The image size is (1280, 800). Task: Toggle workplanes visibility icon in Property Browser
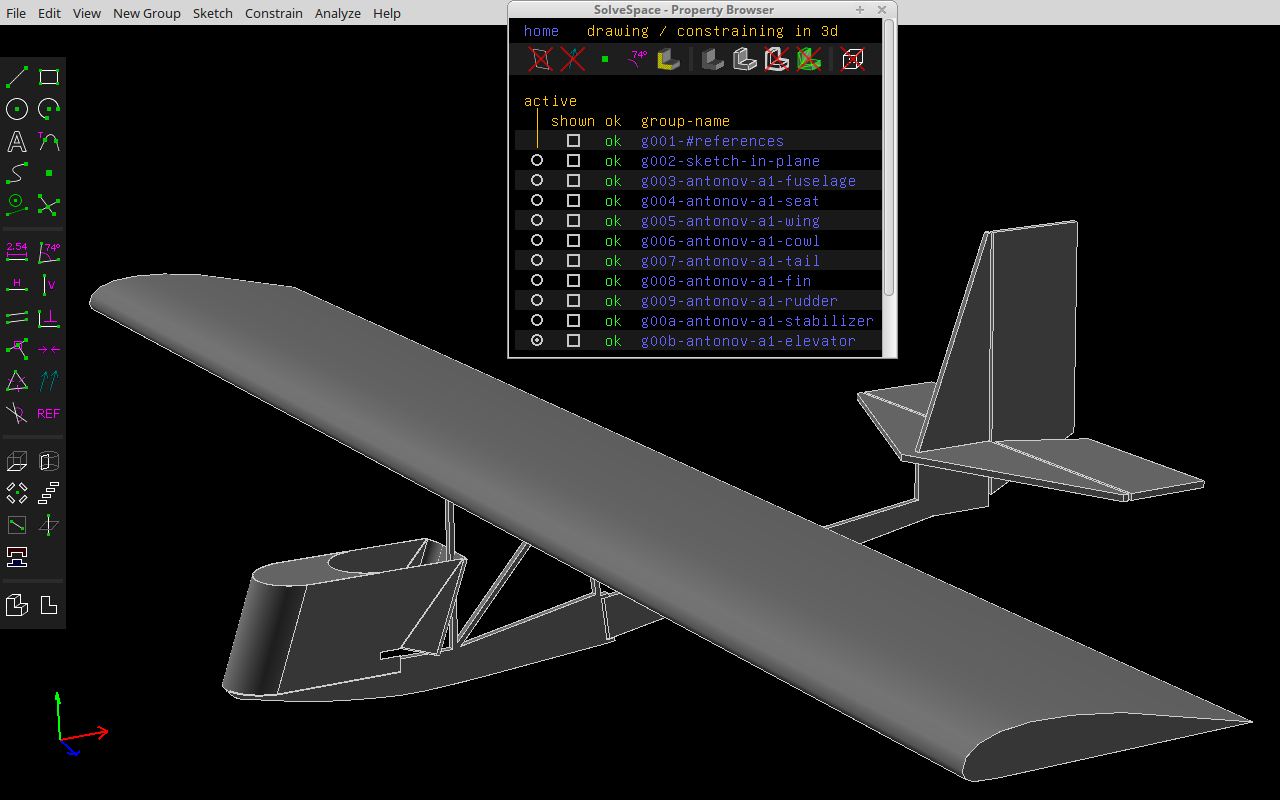(541, 60)
